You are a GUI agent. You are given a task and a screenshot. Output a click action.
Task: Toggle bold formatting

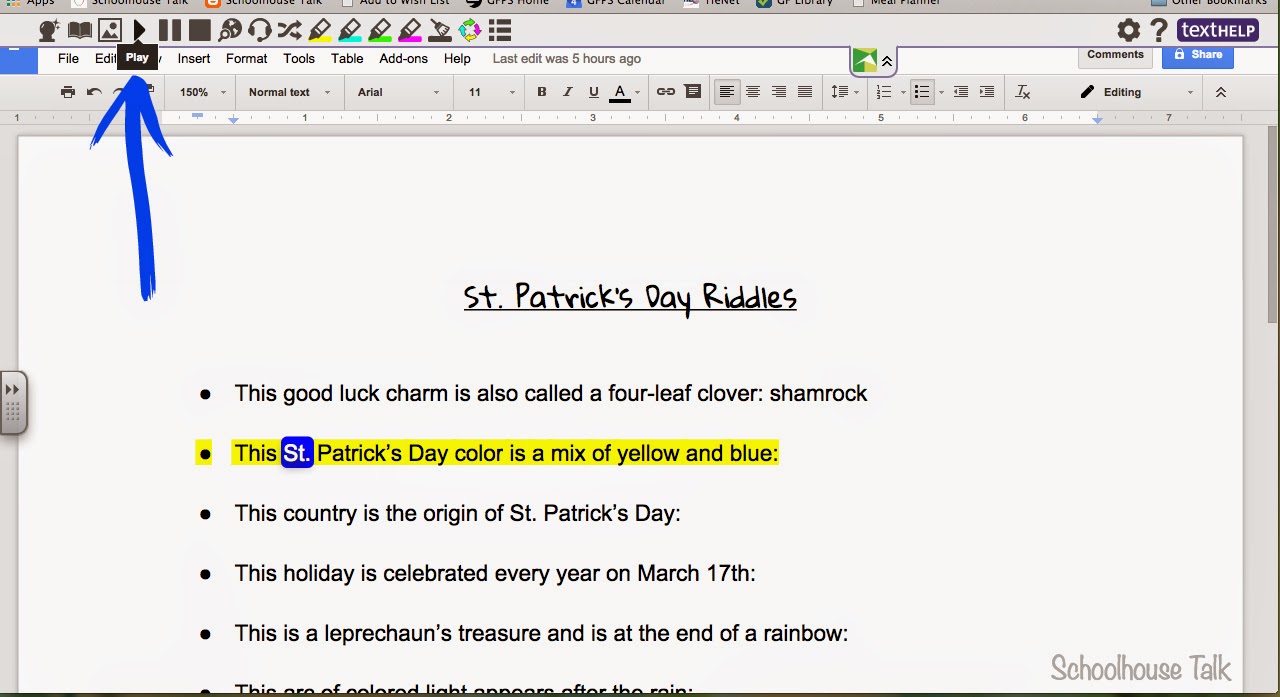pyautogui.click(x=542, y=92)
